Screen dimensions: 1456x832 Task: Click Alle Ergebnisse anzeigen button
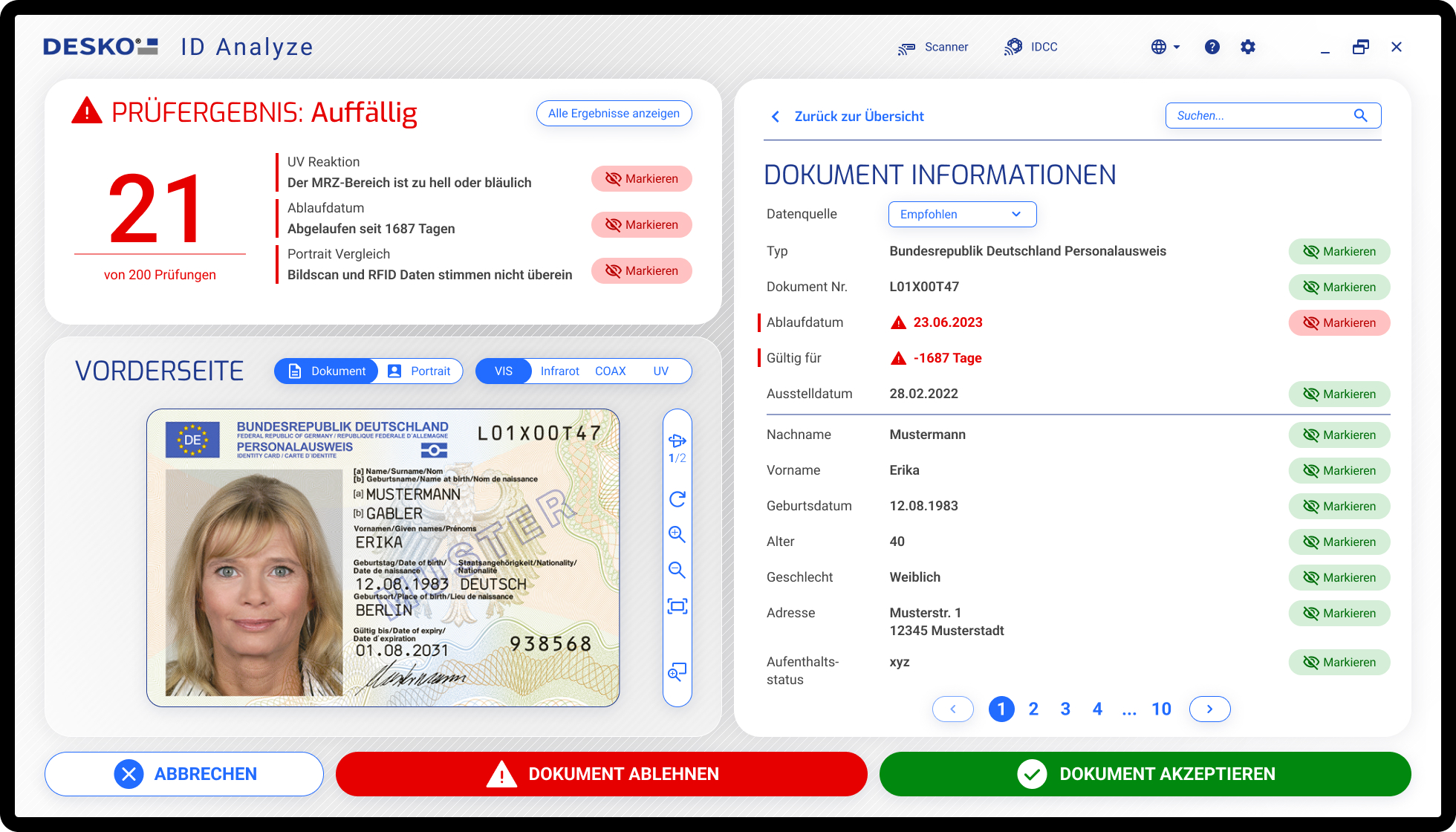pyautogui.click(x=614, y=114)
